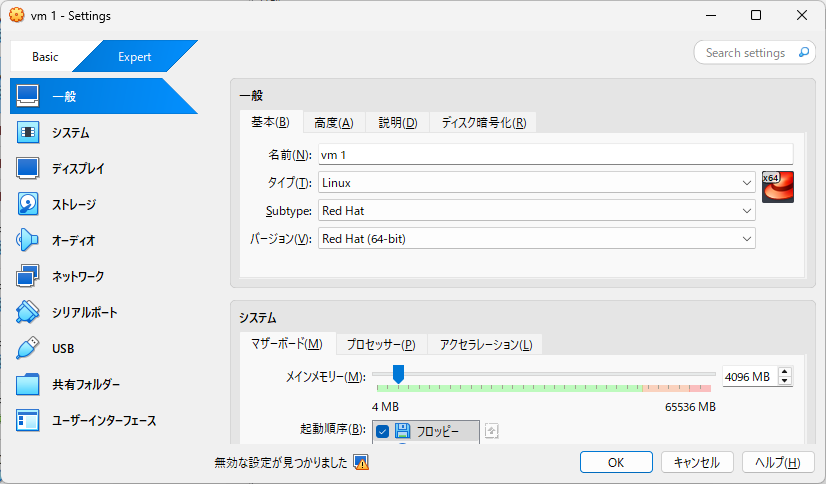Open the タイプ dropdown showing Linux
Screen dimensions: 826x484
click(536, 183)
